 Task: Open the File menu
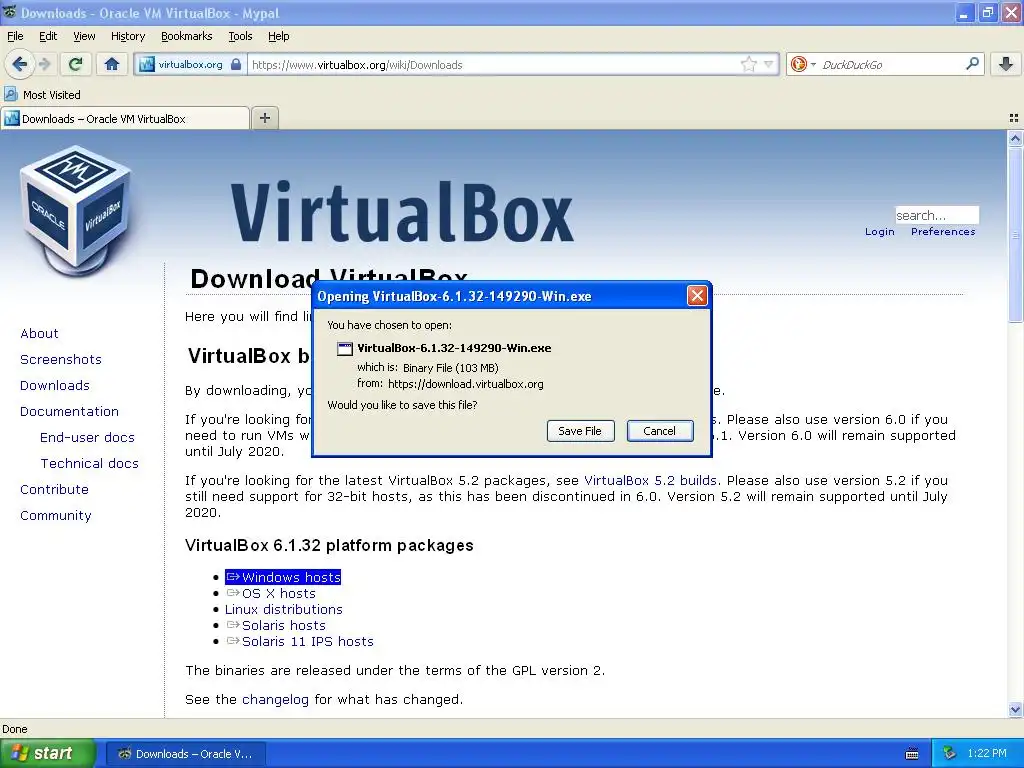[x=15, y=36]
